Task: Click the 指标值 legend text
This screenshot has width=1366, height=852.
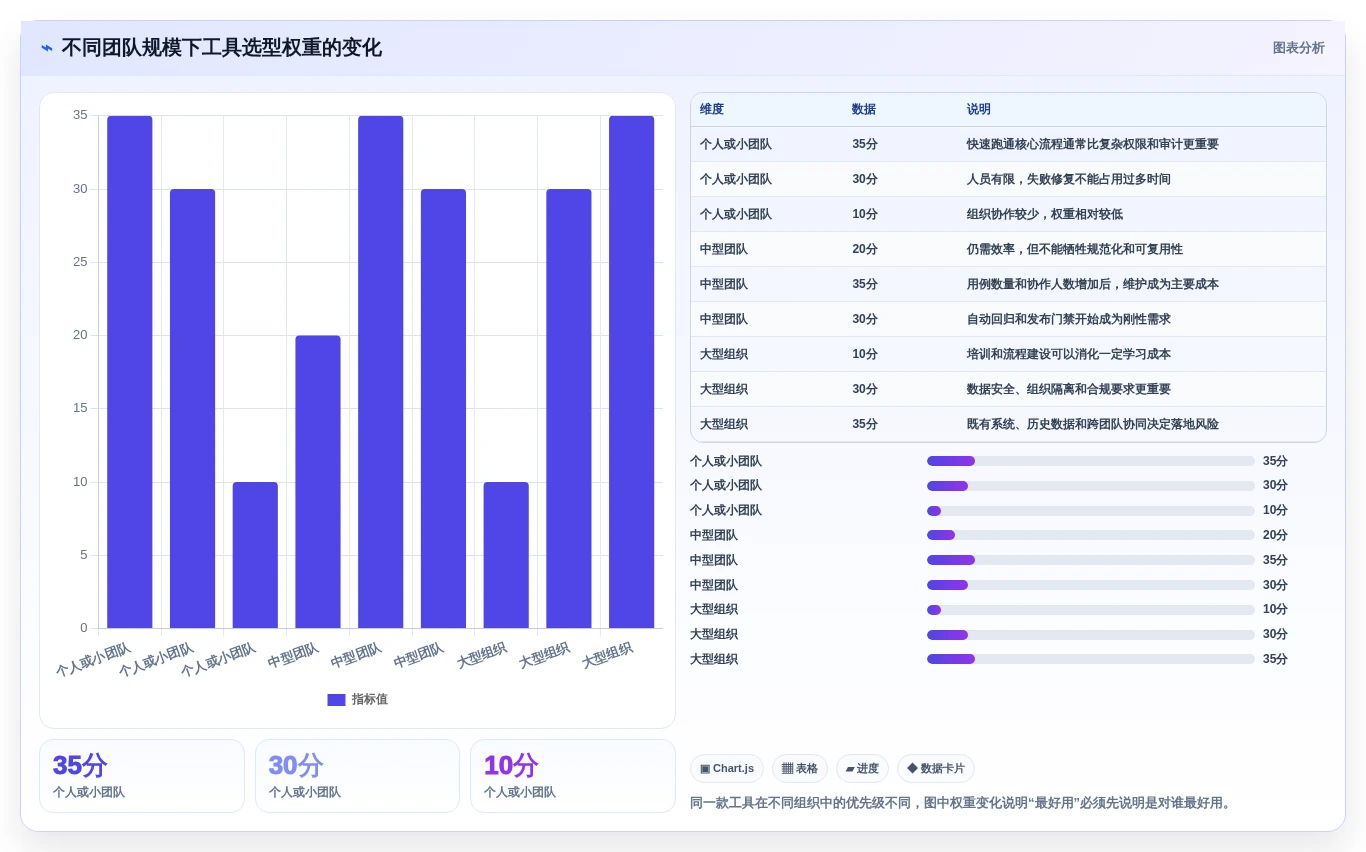Action: [x=369, y=700]
